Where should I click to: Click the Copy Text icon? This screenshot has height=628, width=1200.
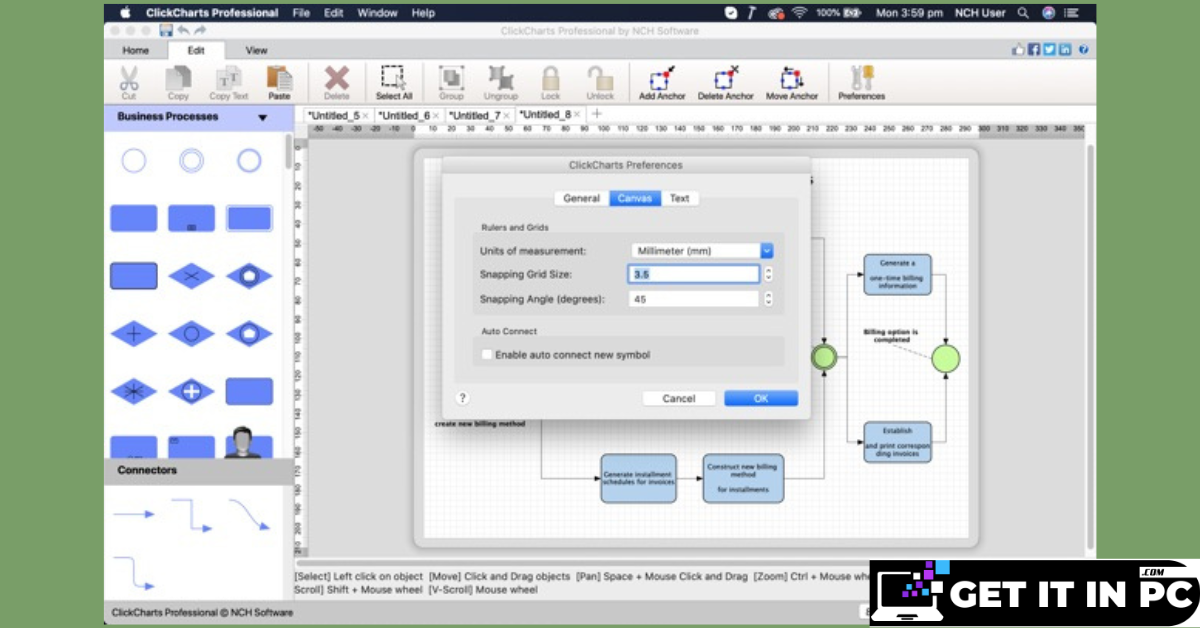[x=229, y=79]
